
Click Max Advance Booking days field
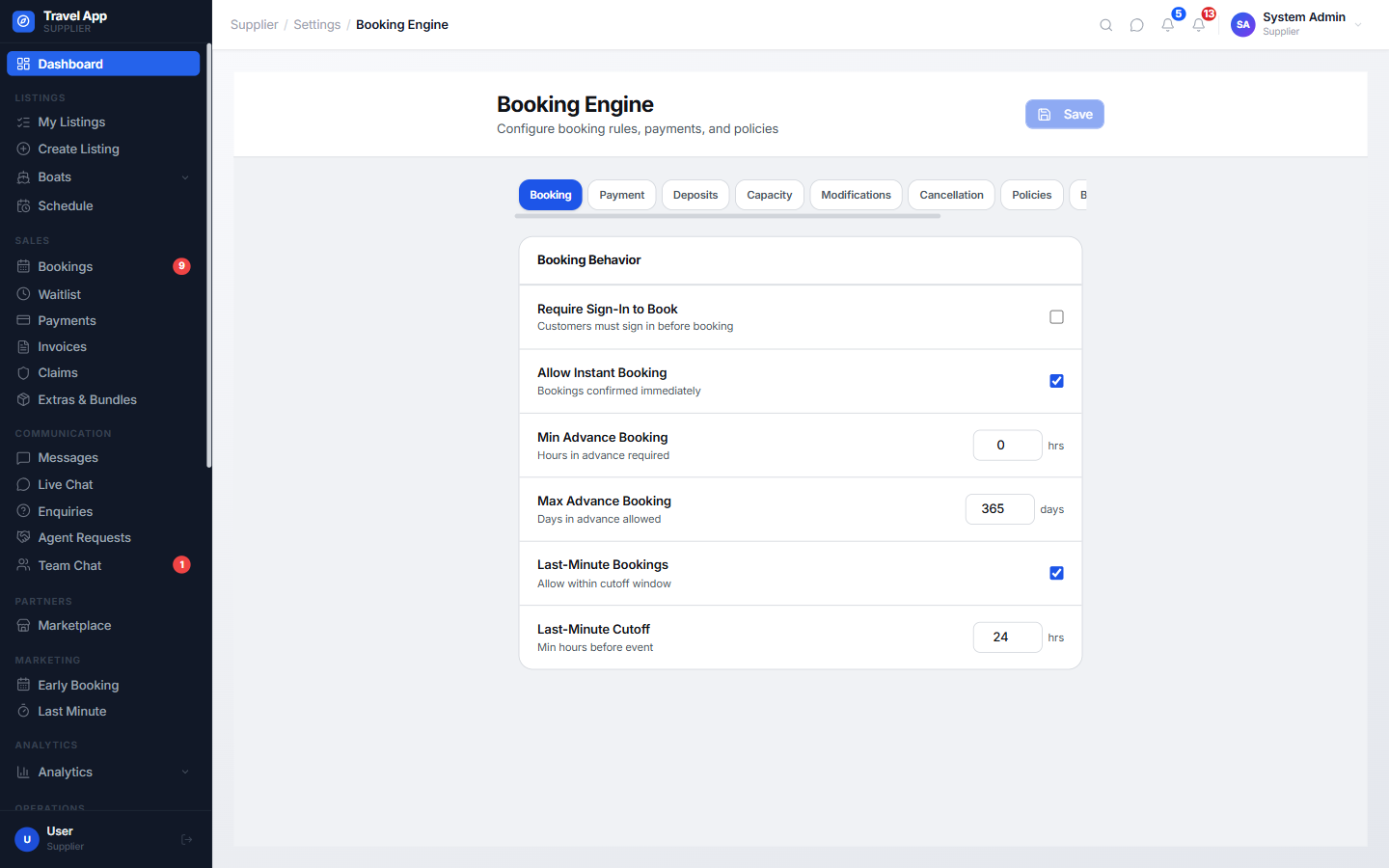pyautogui.click(x=999, y=509)
